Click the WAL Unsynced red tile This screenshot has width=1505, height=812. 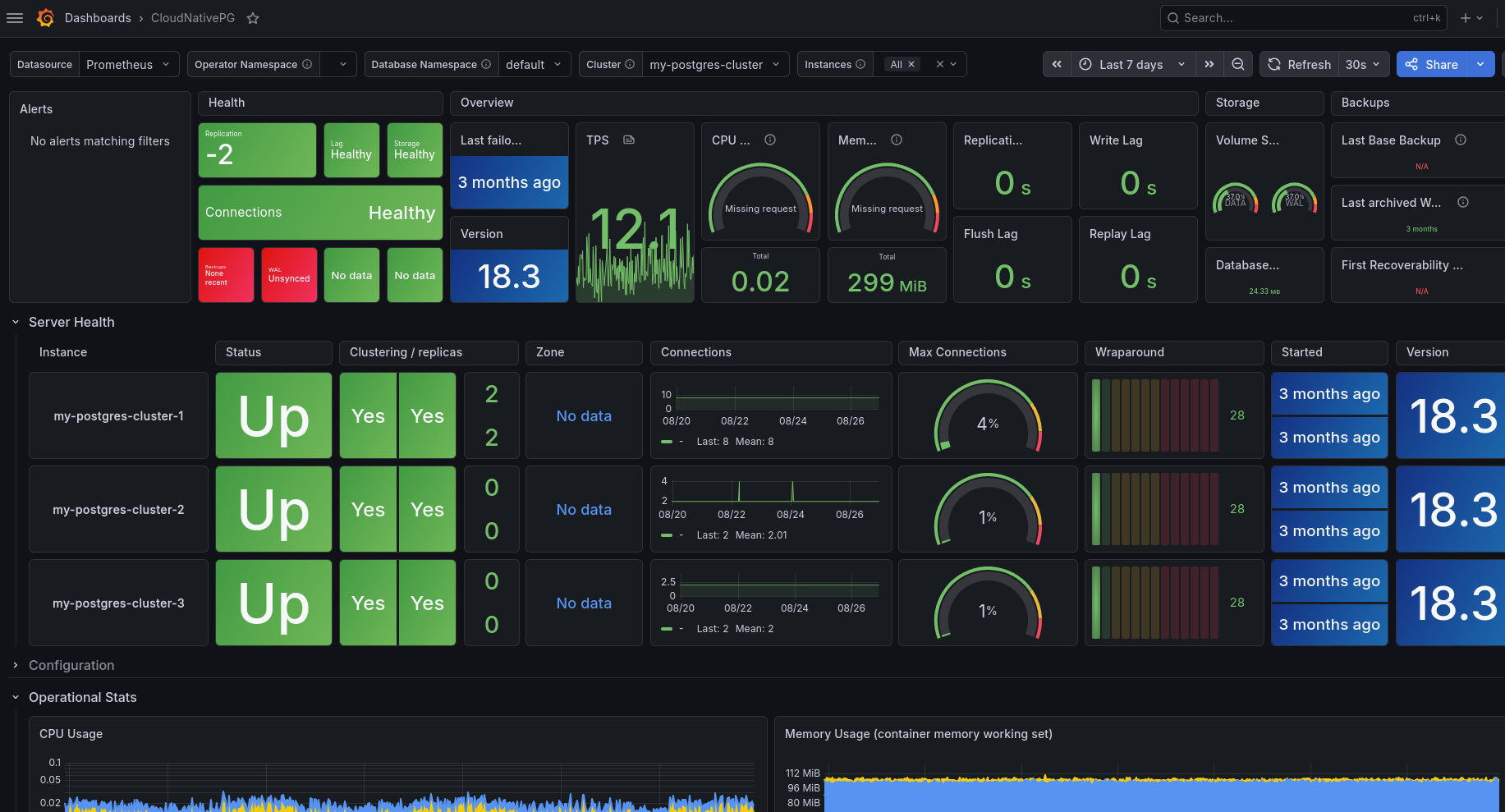[289, 275]
